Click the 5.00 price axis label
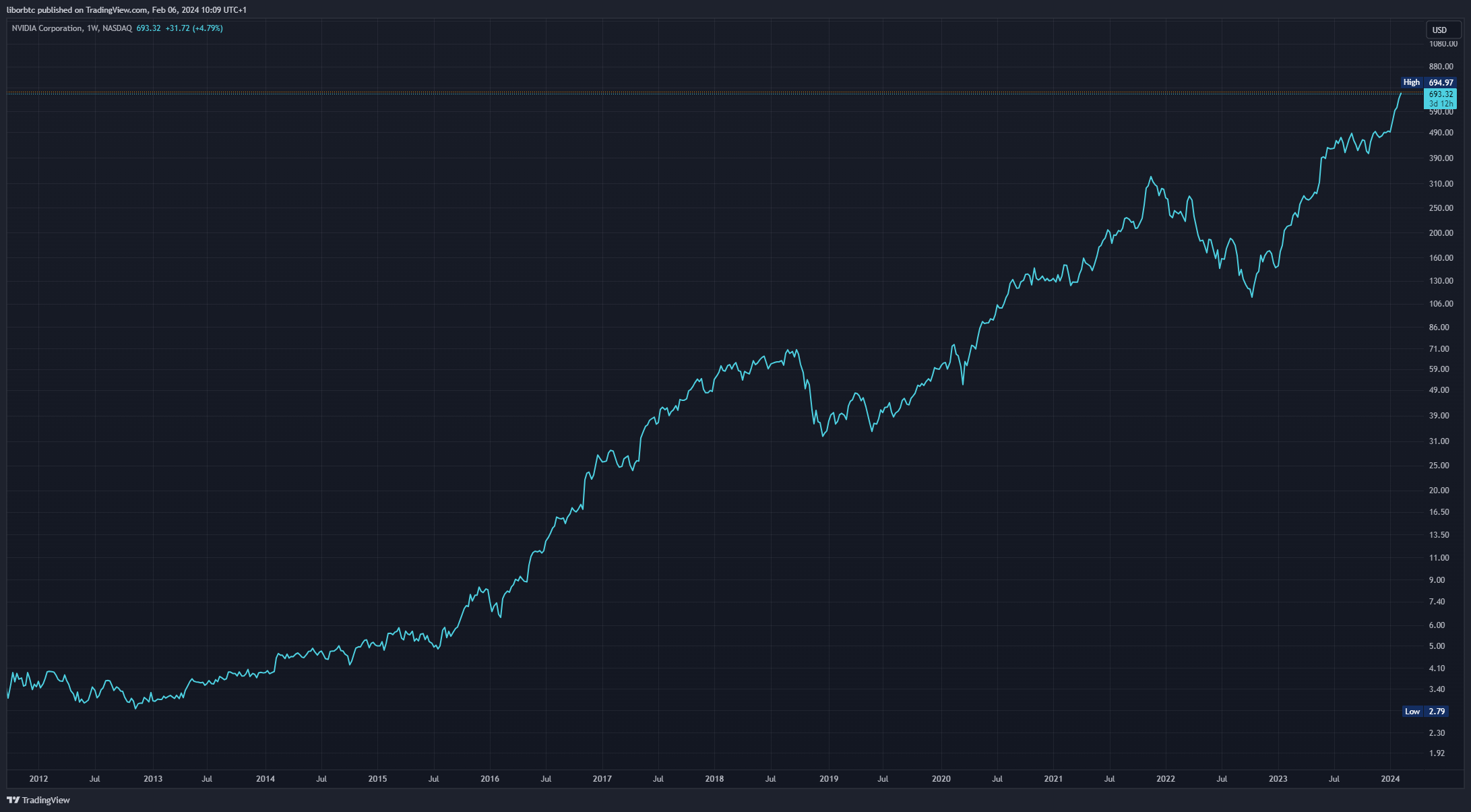This screenshot has height=812, width=1471. point(1437,646)
